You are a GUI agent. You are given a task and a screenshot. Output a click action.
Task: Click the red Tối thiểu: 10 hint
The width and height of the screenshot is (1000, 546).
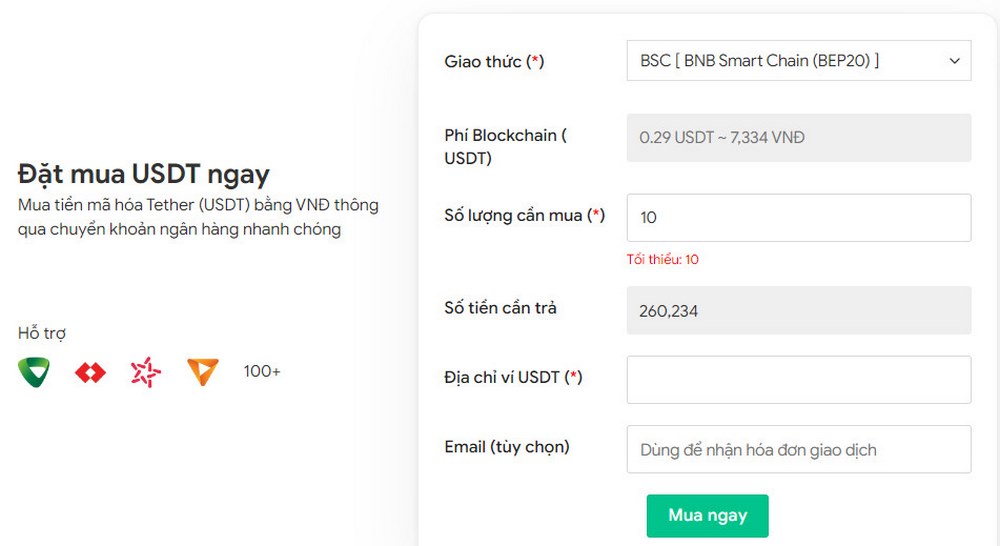663,260
